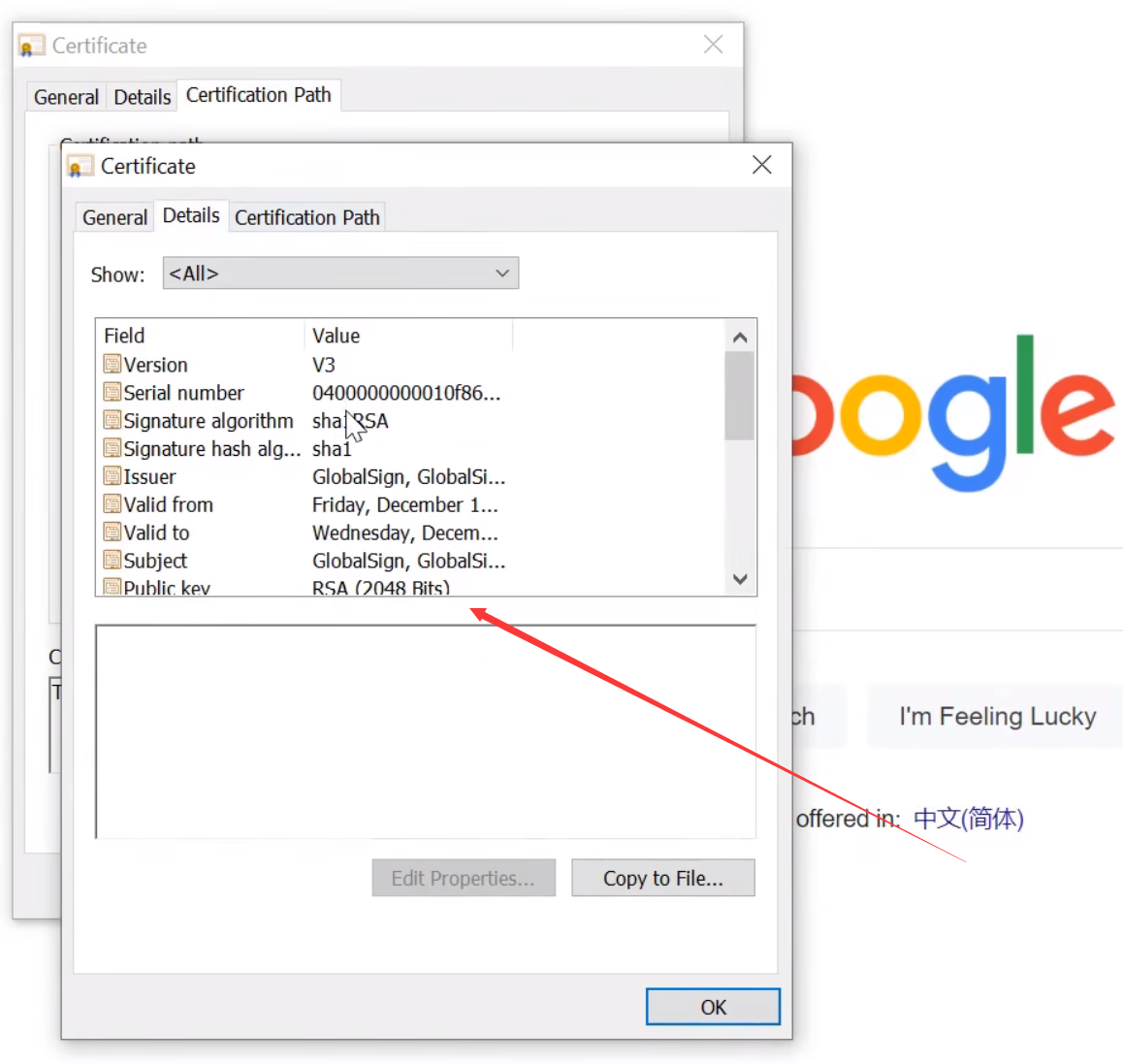Image resolution: width=1123 pixels, height=1064 pixels.
Task: Click the Version field icon
Action: 112,364
